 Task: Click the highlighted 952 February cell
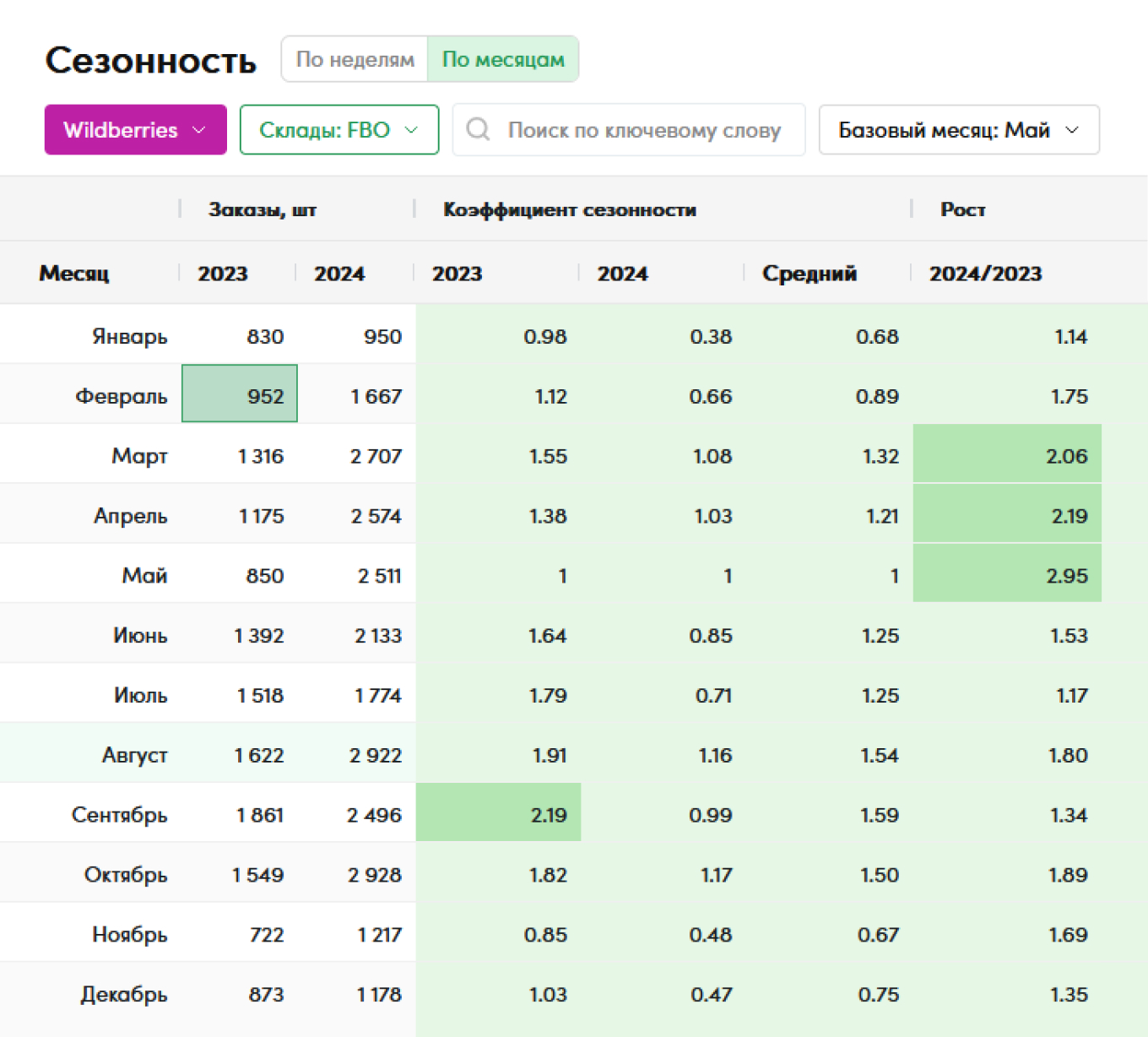coord(240,394)
